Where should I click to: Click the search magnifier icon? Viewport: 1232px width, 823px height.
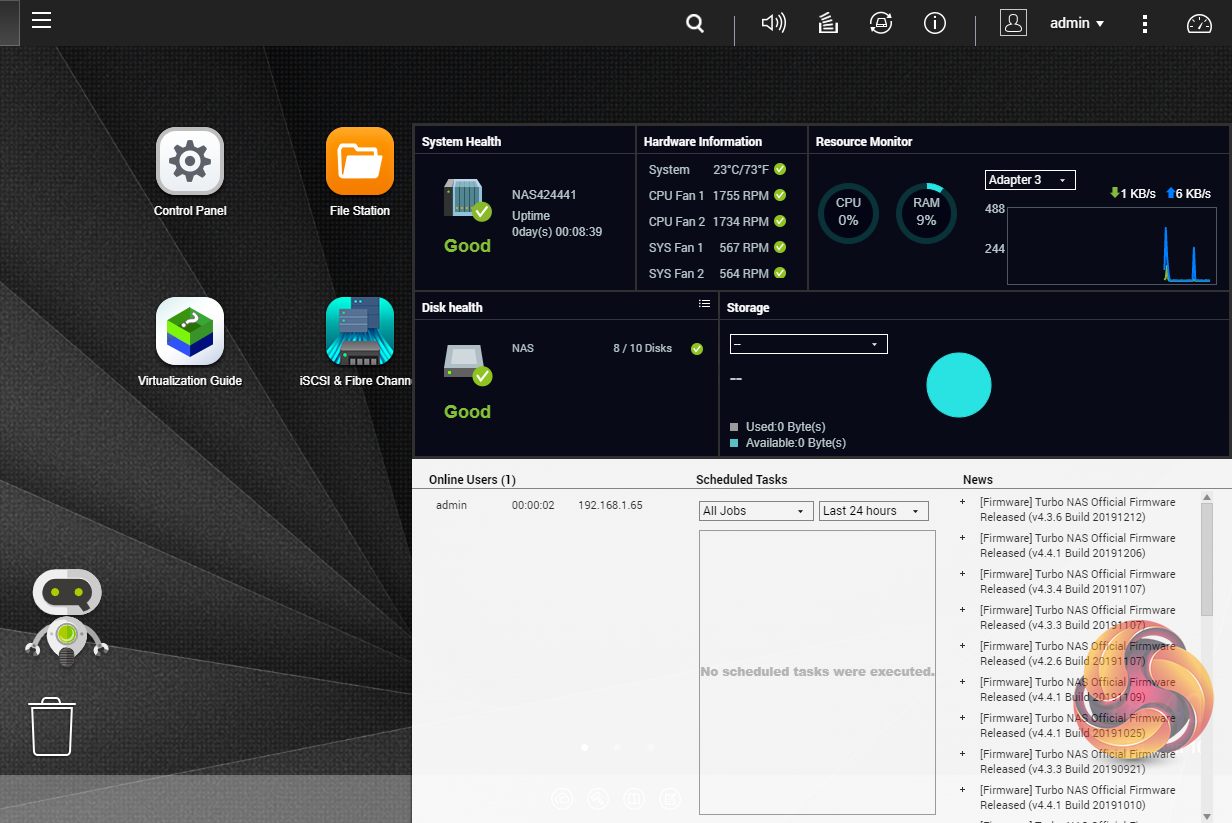695,24
